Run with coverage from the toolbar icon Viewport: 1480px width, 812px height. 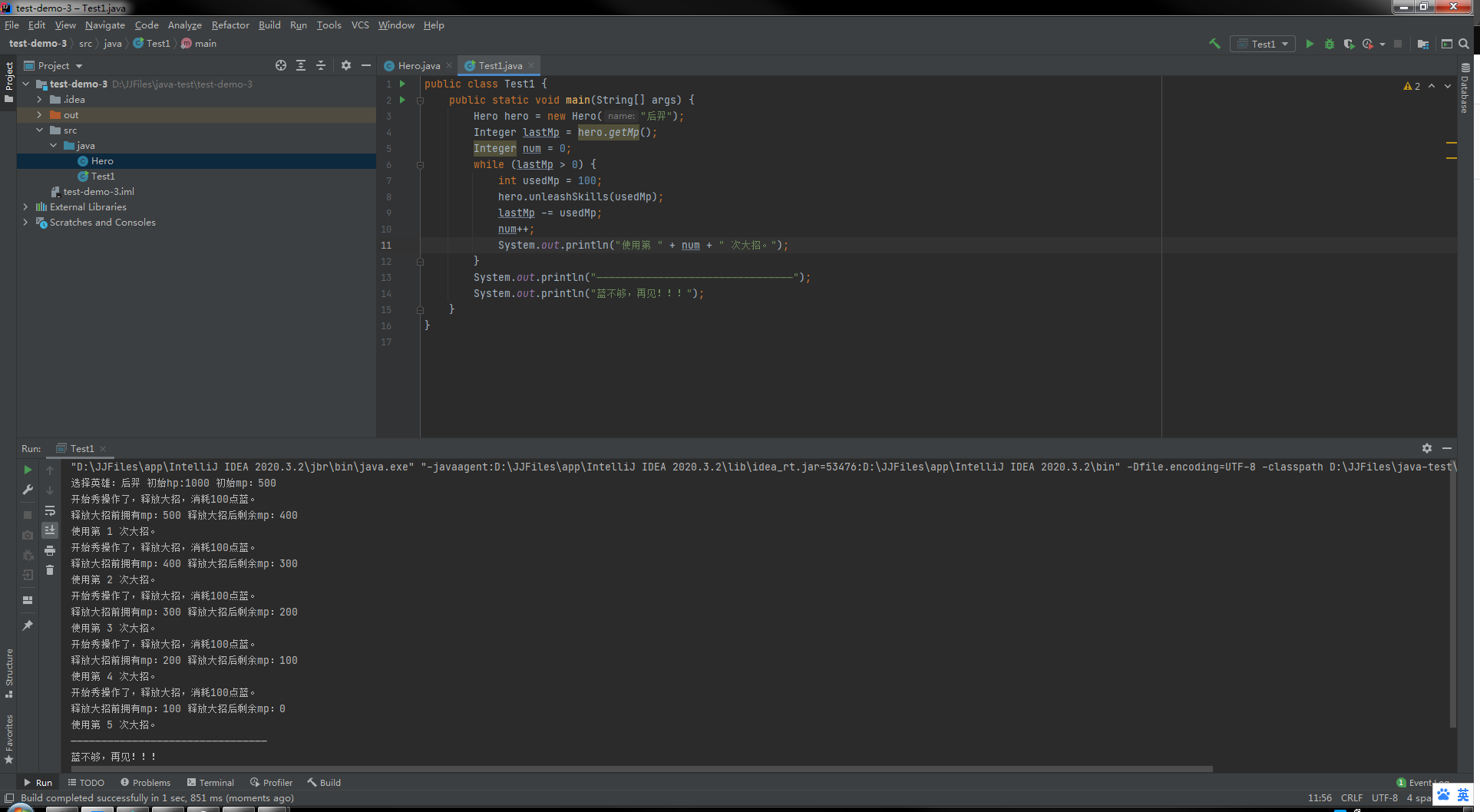1349,44
